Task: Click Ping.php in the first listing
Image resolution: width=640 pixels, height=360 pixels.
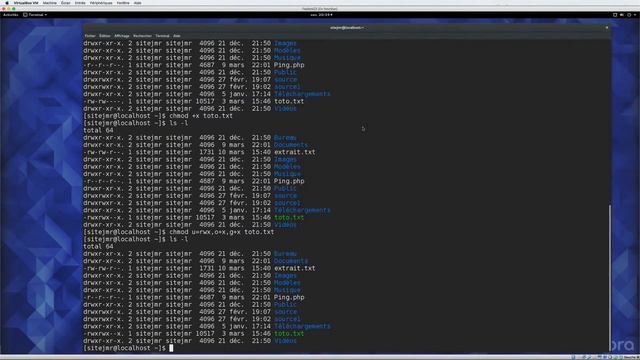Action: tap(289, 65)
